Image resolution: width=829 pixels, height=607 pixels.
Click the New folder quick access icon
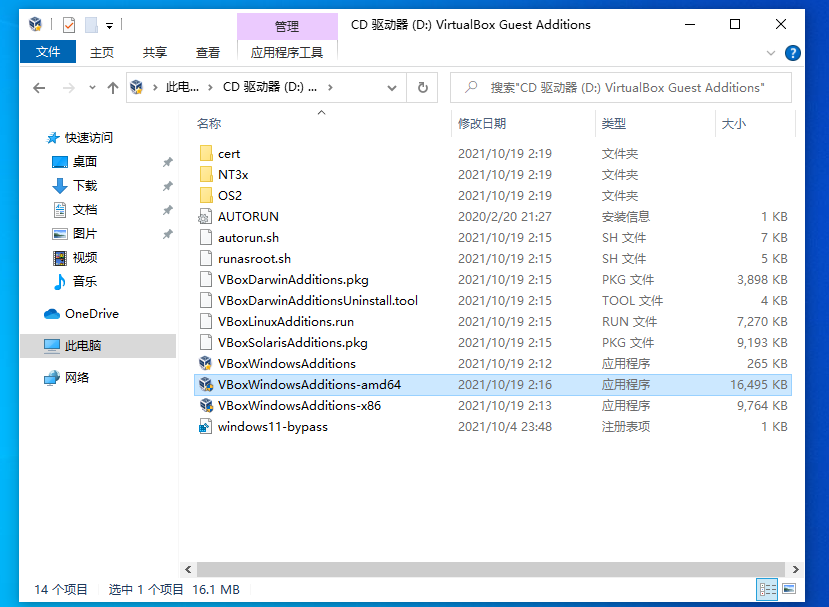pos(91,24)
